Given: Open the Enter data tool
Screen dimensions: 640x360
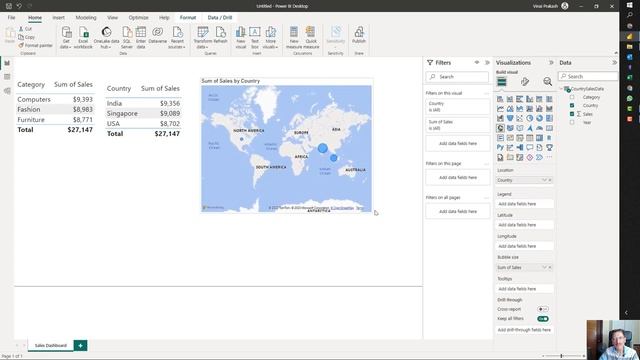Looking at the screenshot, I should (141, 38).
